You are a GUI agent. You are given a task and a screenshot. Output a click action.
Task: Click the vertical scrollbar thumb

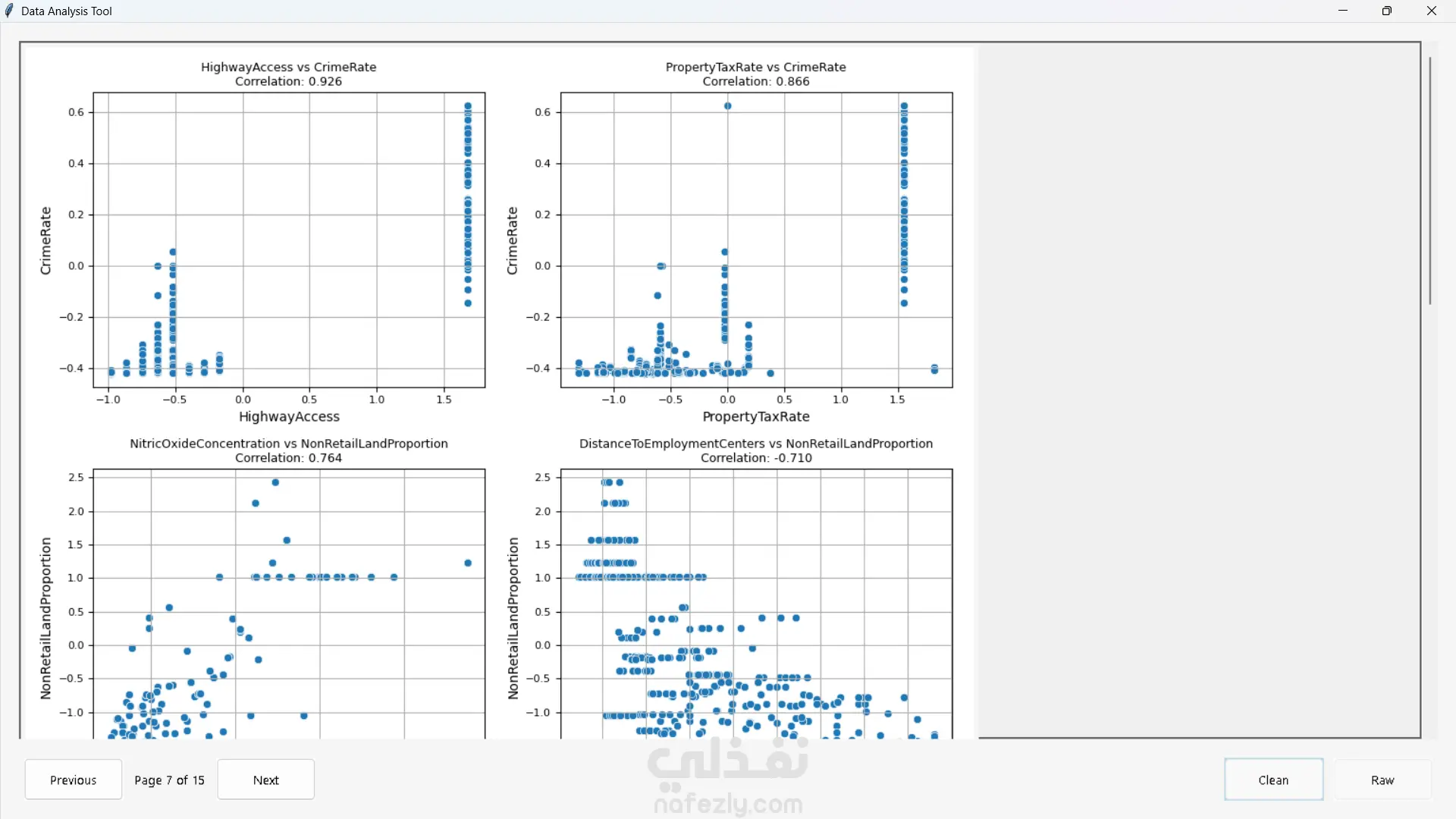pos(1430,180)
